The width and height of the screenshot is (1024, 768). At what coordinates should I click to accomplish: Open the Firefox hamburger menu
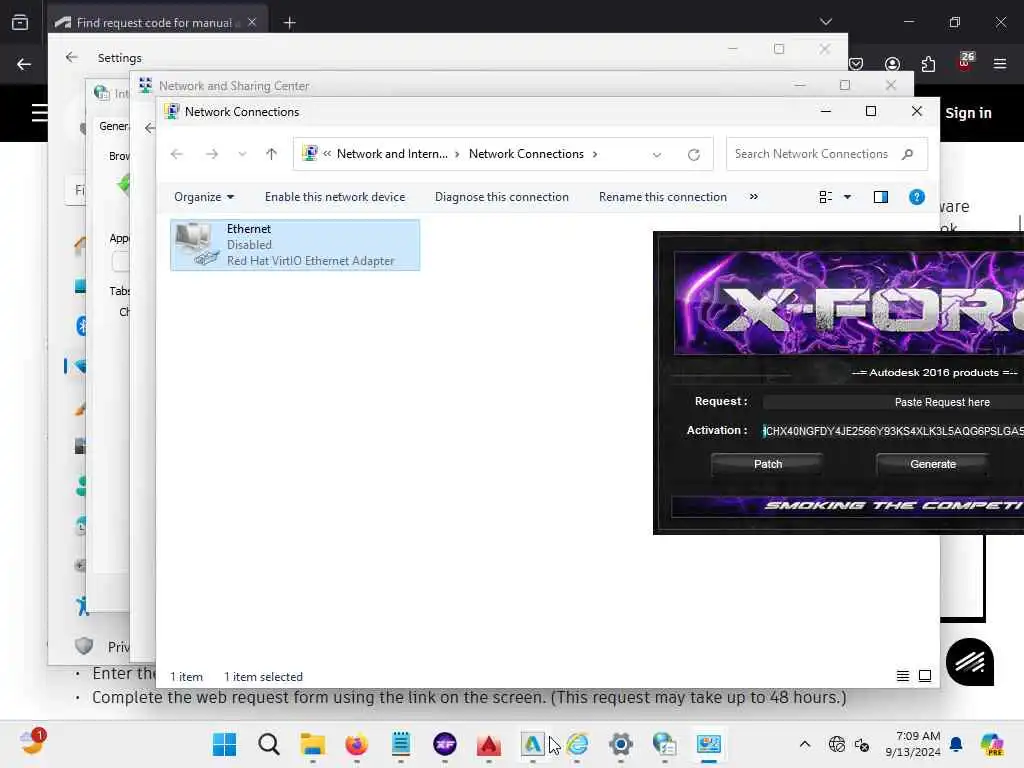click(x=1000, y=64)
